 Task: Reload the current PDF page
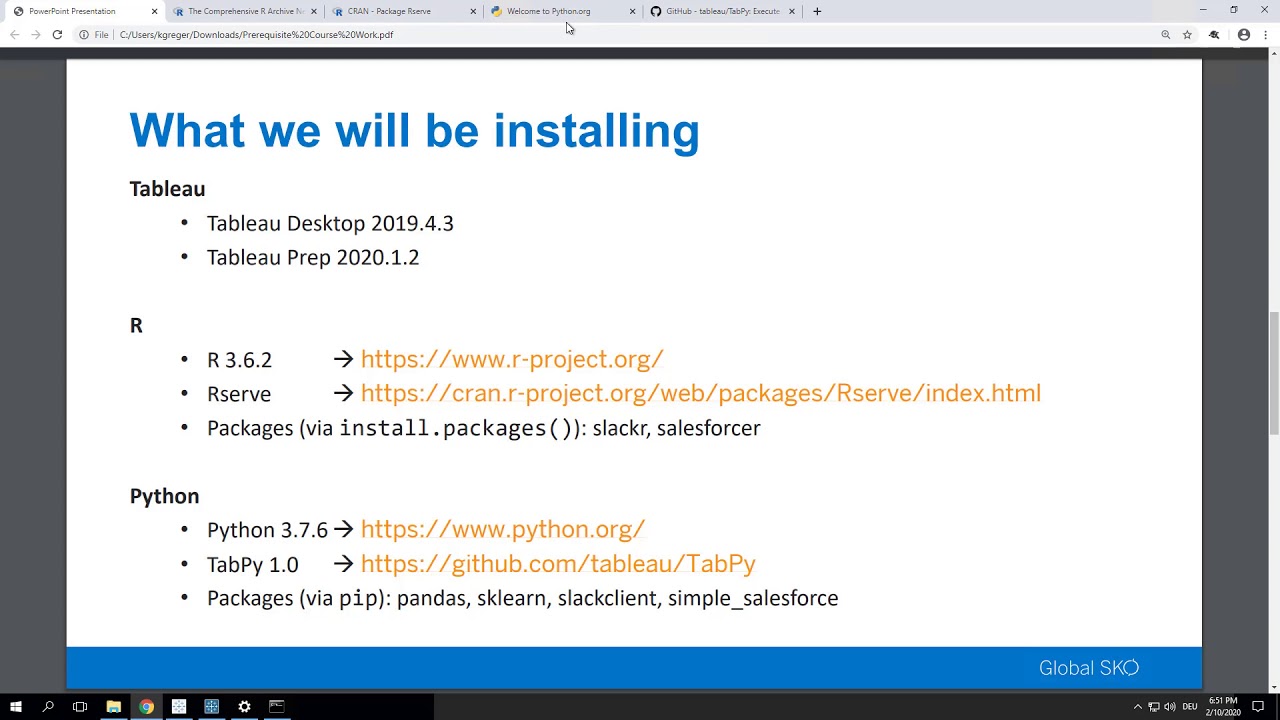[x=57, y=35]
